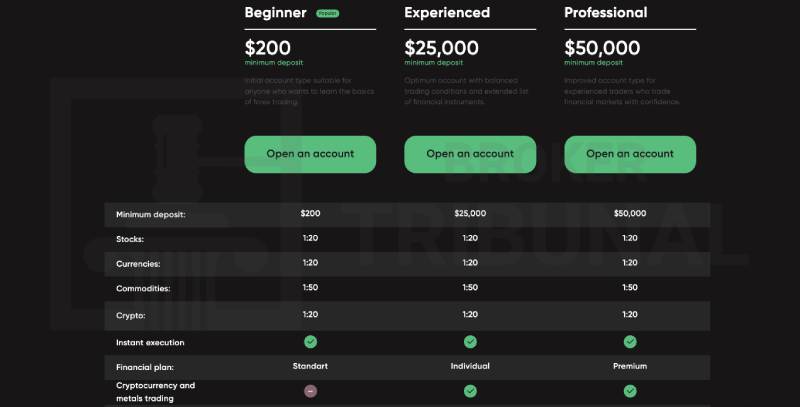Open an account under Beginner plan
Screen dimensions: 800x407
click(x=310, y=154)
